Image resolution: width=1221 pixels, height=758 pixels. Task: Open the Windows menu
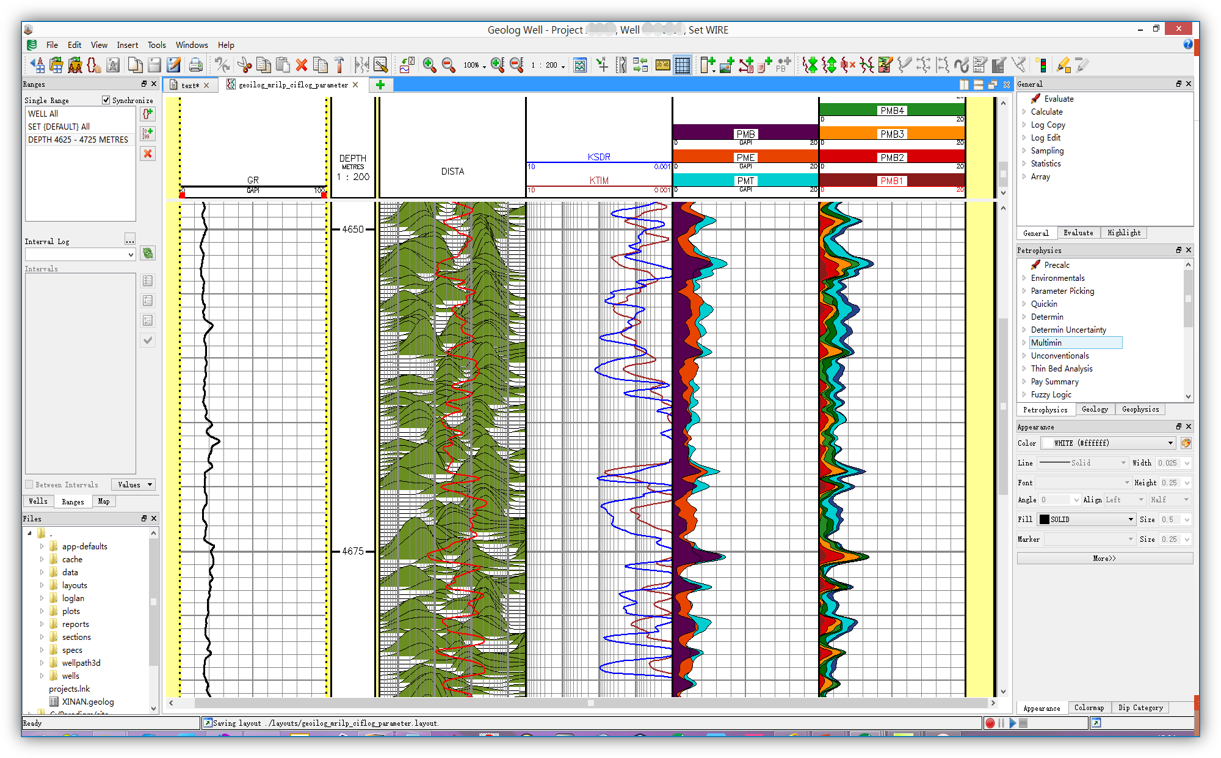(191, 45)
